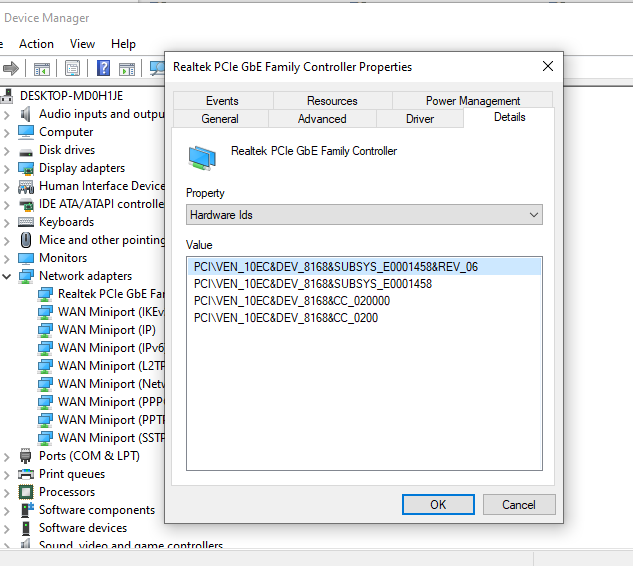Select the WAN Miniport (SSTP) entry

(x=111, y=438)
